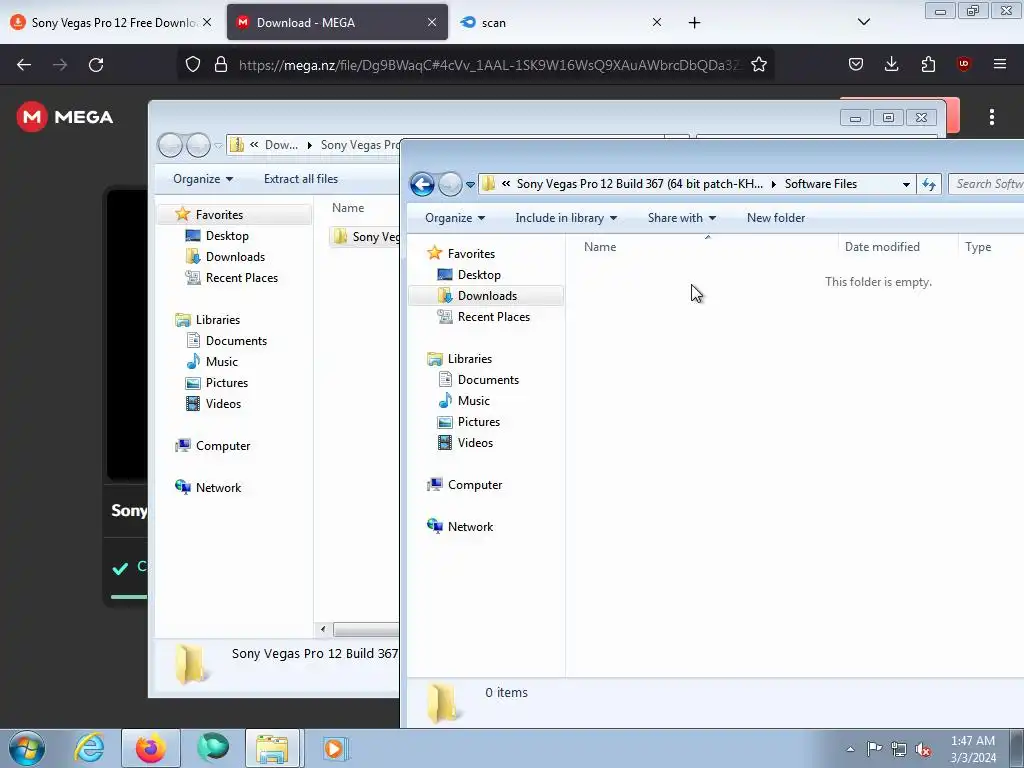
Task: Click Extract all files in back window
Action: (300, 179)
